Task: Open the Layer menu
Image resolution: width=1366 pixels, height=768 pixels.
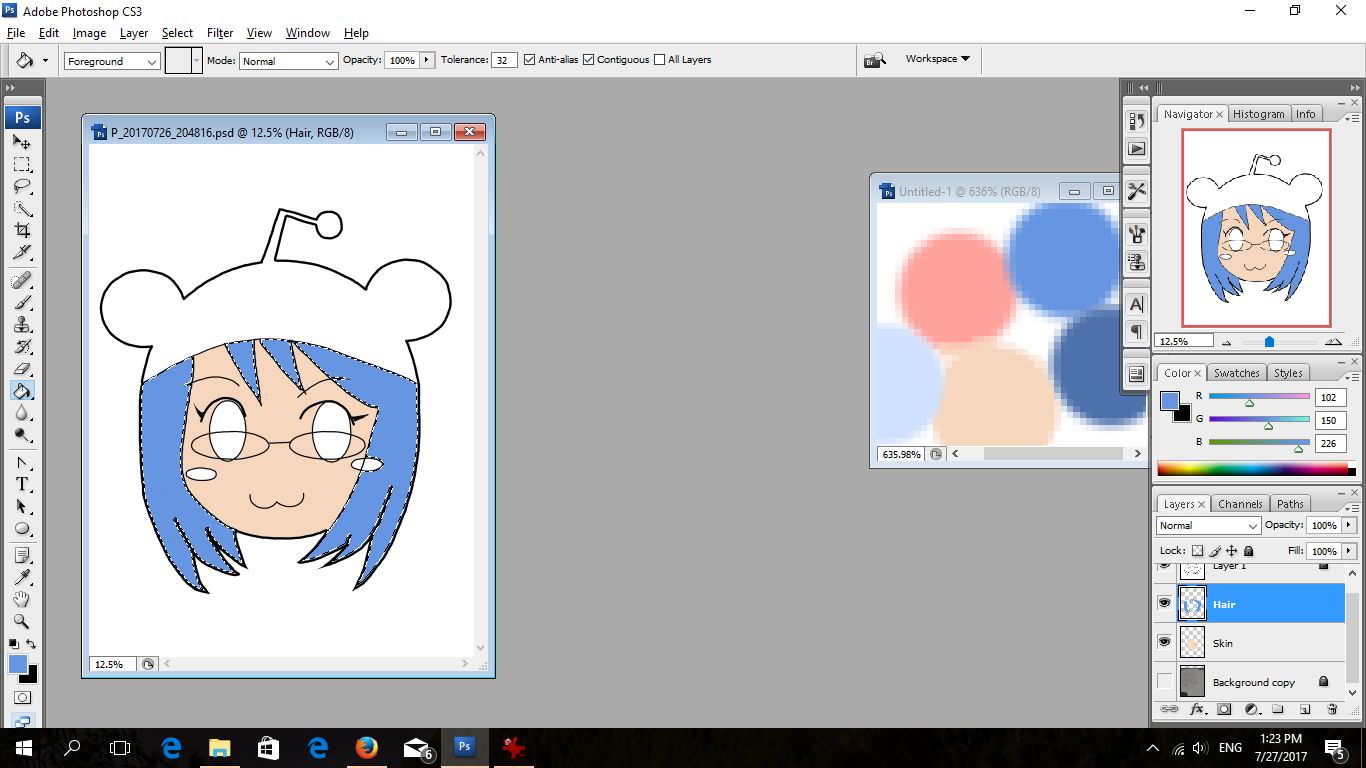Action: [x=133, y=33]
